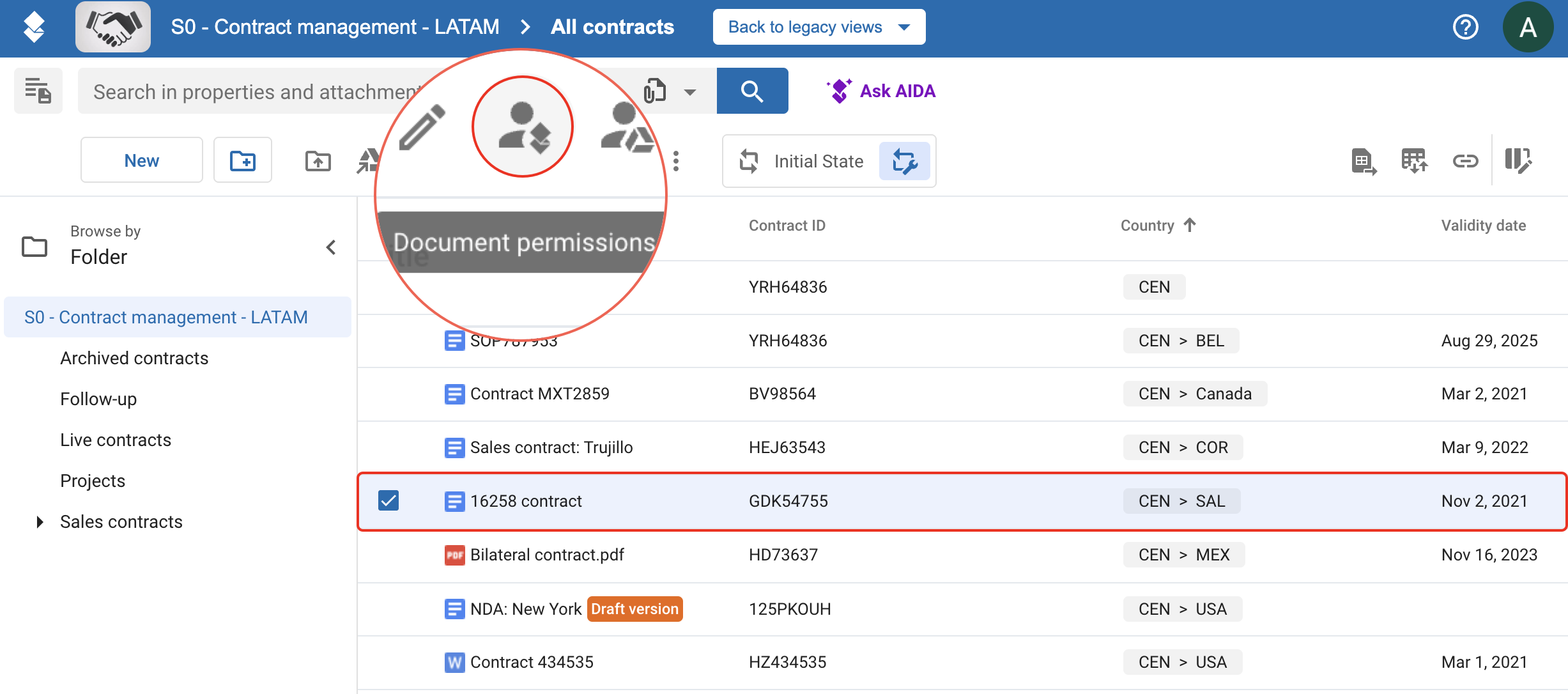Screen dimensions: 1568x694
Task: Open the Follow-up folder
Action: (98, 399)
